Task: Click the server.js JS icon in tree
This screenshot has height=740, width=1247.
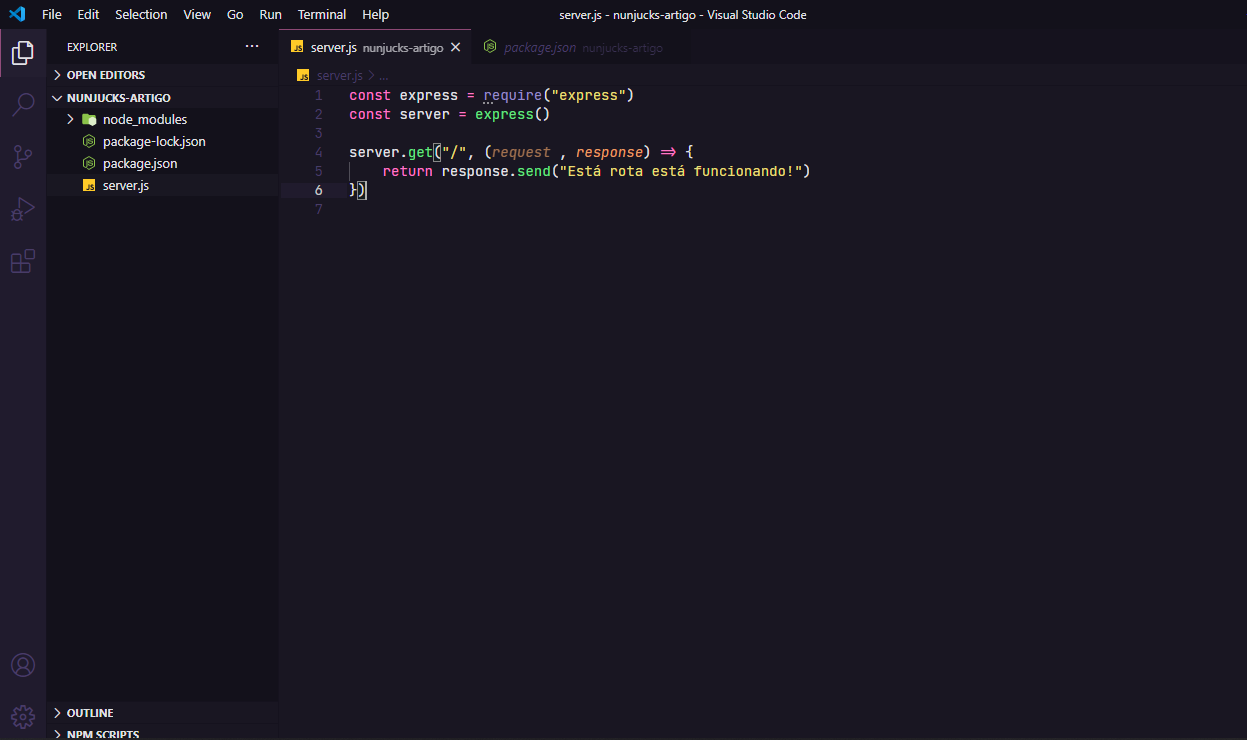Action: coord(89,185)
